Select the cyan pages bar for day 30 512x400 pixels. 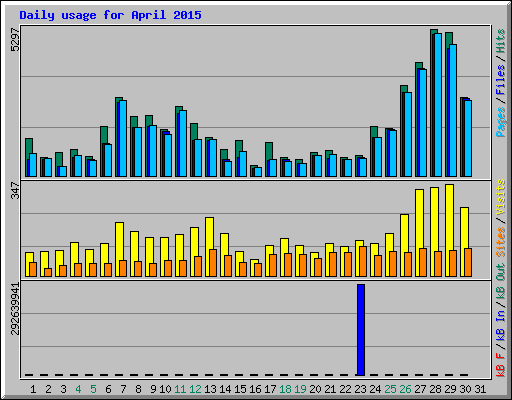coord(468,138)
